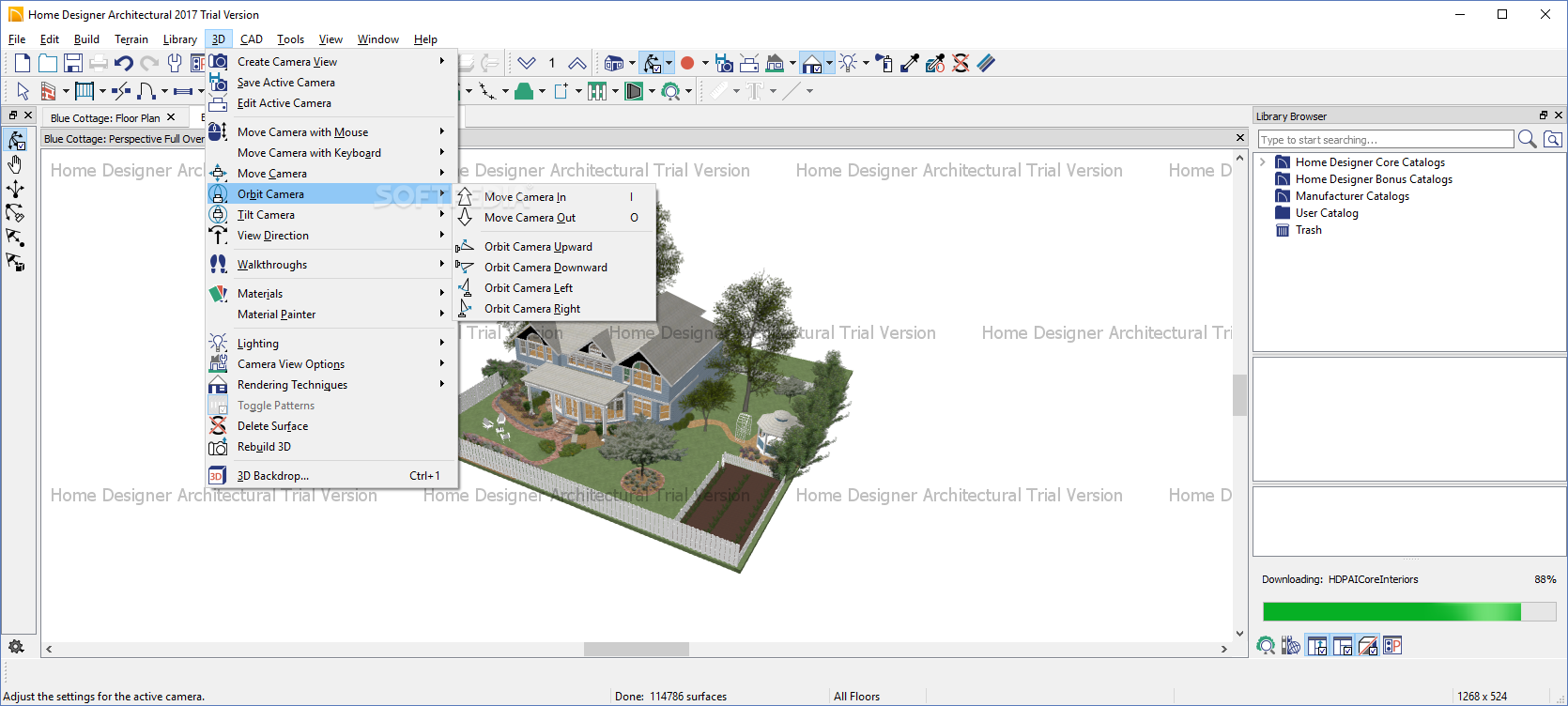Toggle the active house rendering view button
Screen dimensions: 1568x706
click(812, 63)
